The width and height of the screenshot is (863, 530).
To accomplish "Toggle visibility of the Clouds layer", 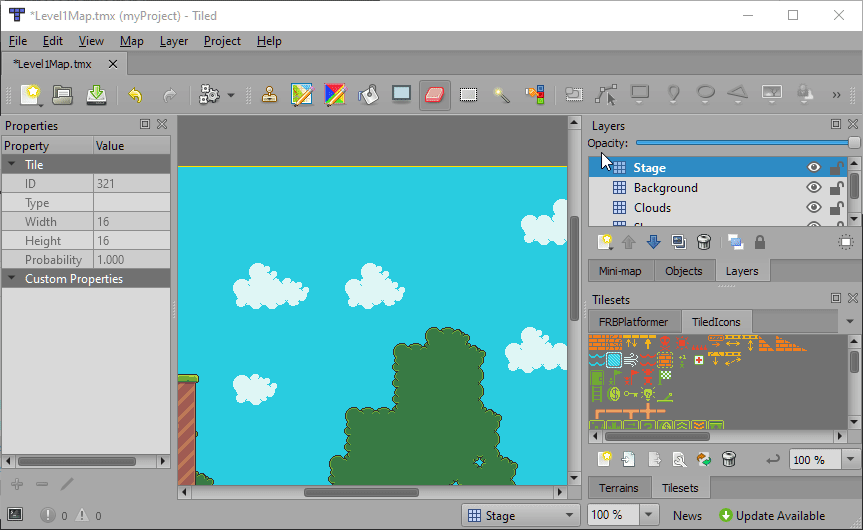I will point(814,208).
